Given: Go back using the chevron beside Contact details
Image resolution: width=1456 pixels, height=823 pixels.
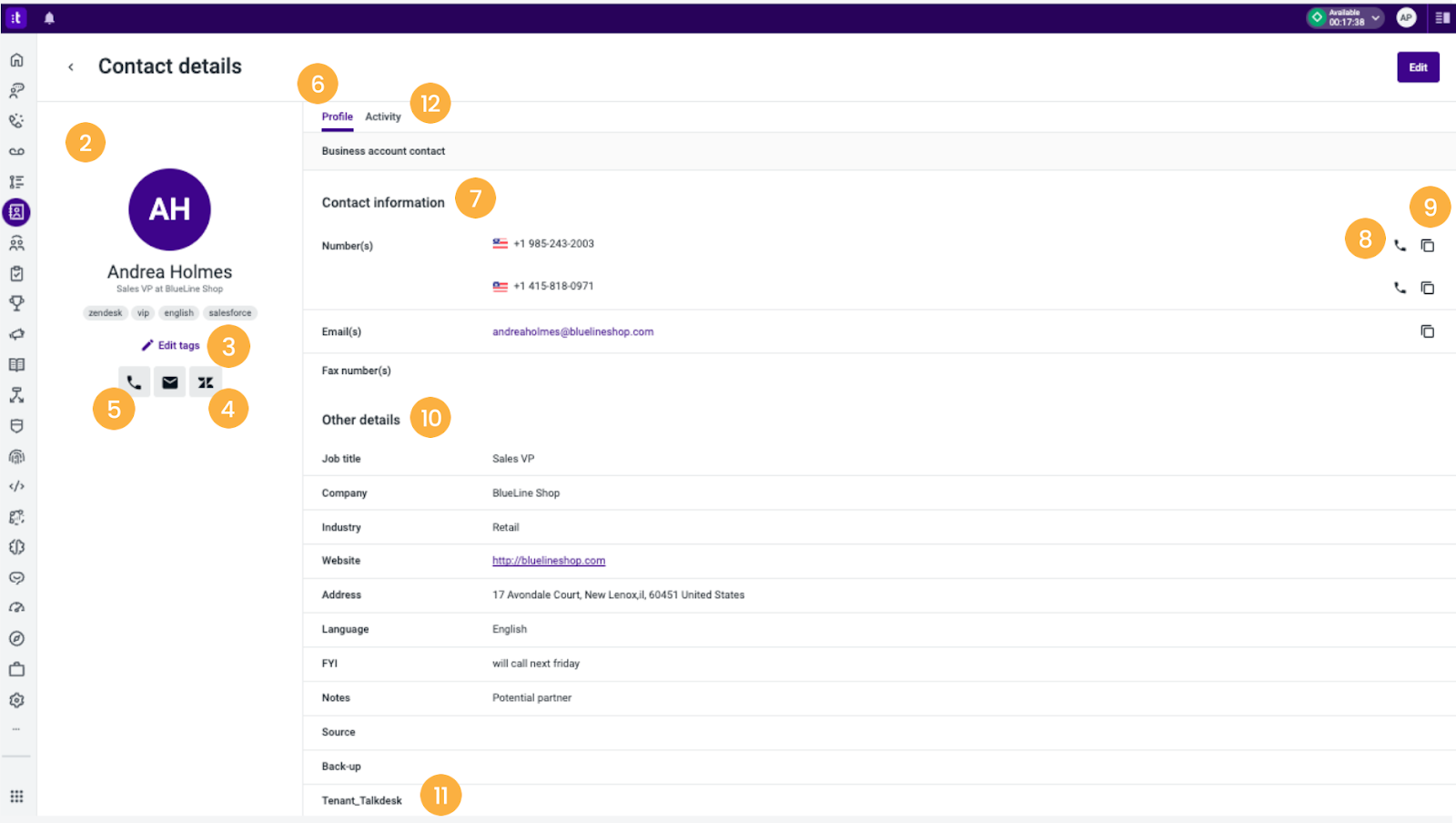Looking at the screenshot, I should coord(71,66).
